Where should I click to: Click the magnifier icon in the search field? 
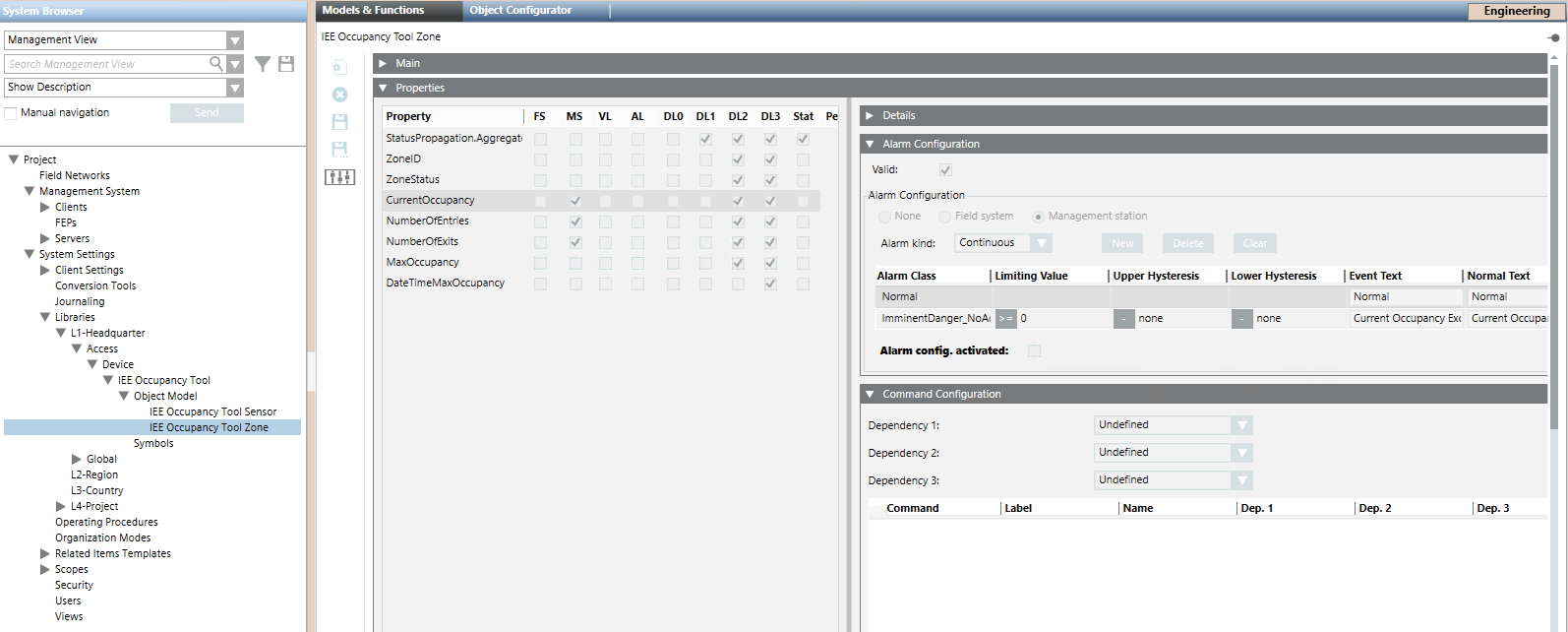(215, 64)
